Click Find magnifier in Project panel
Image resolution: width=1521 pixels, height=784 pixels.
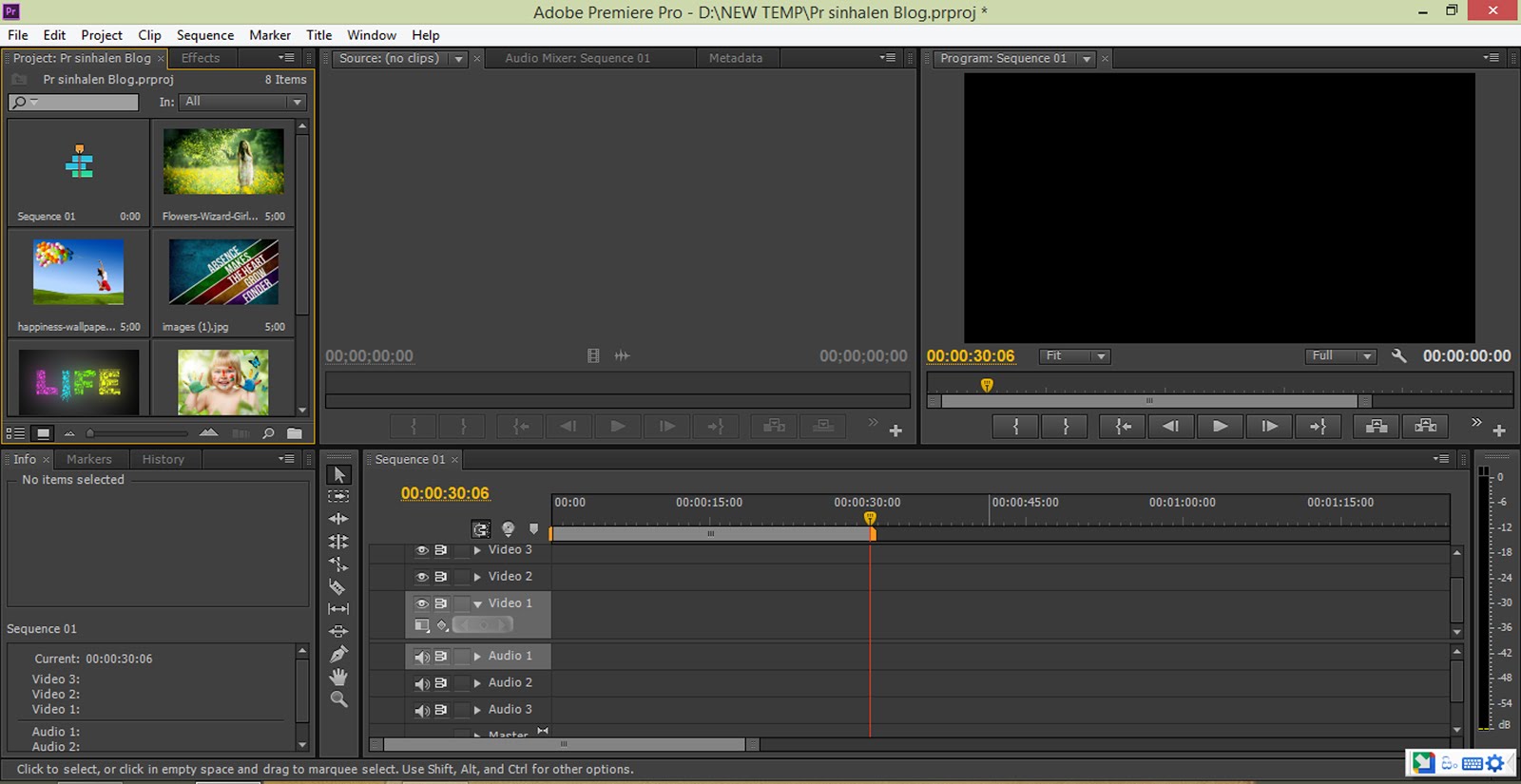coord(268,433)
